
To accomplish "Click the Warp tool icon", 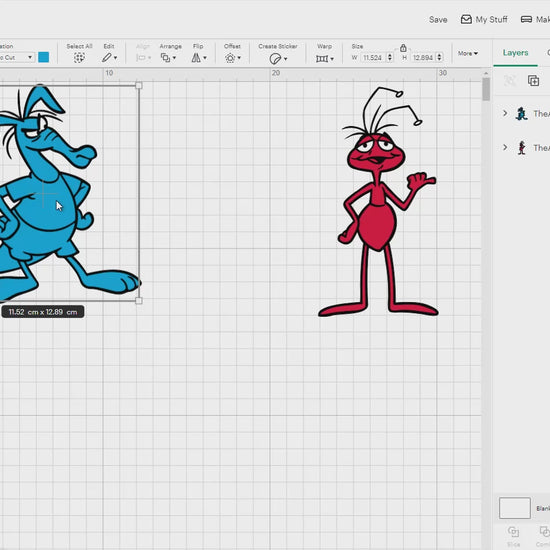I will (322, 58).
